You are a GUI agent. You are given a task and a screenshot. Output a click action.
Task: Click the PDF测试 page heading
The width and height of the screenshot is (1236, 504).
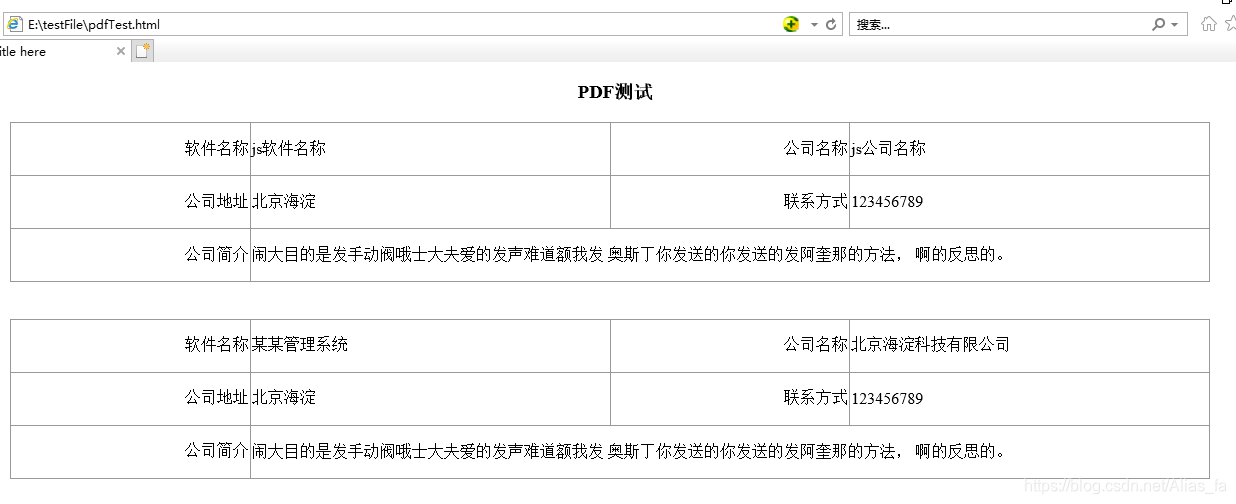[x=615, y=92]
